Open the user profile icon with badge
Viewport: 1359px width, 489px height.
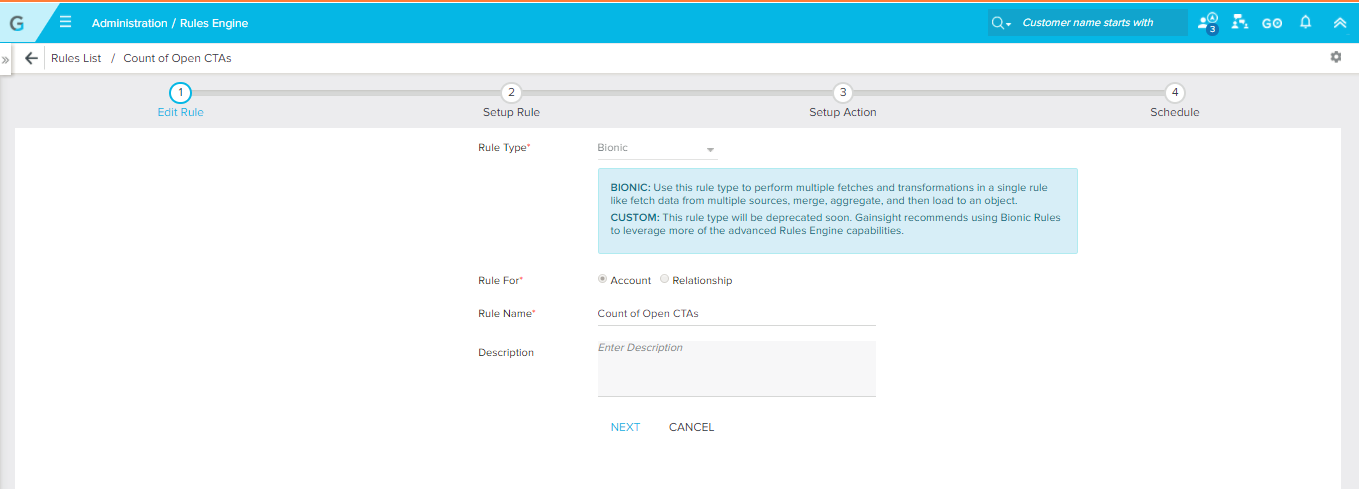click(x=1208, y=23)
